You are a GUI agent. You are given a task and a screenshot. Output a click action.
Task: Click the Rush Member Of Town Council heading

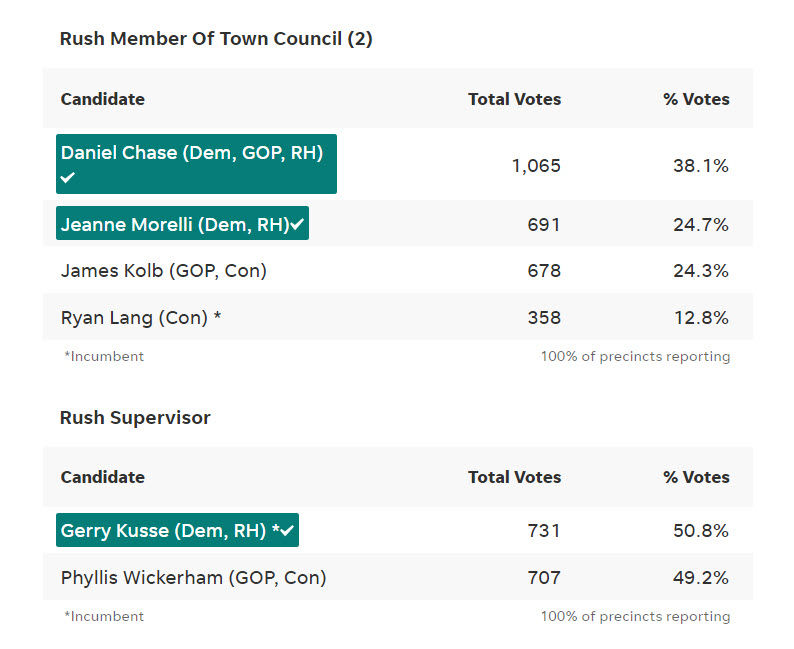pos(216,39)
